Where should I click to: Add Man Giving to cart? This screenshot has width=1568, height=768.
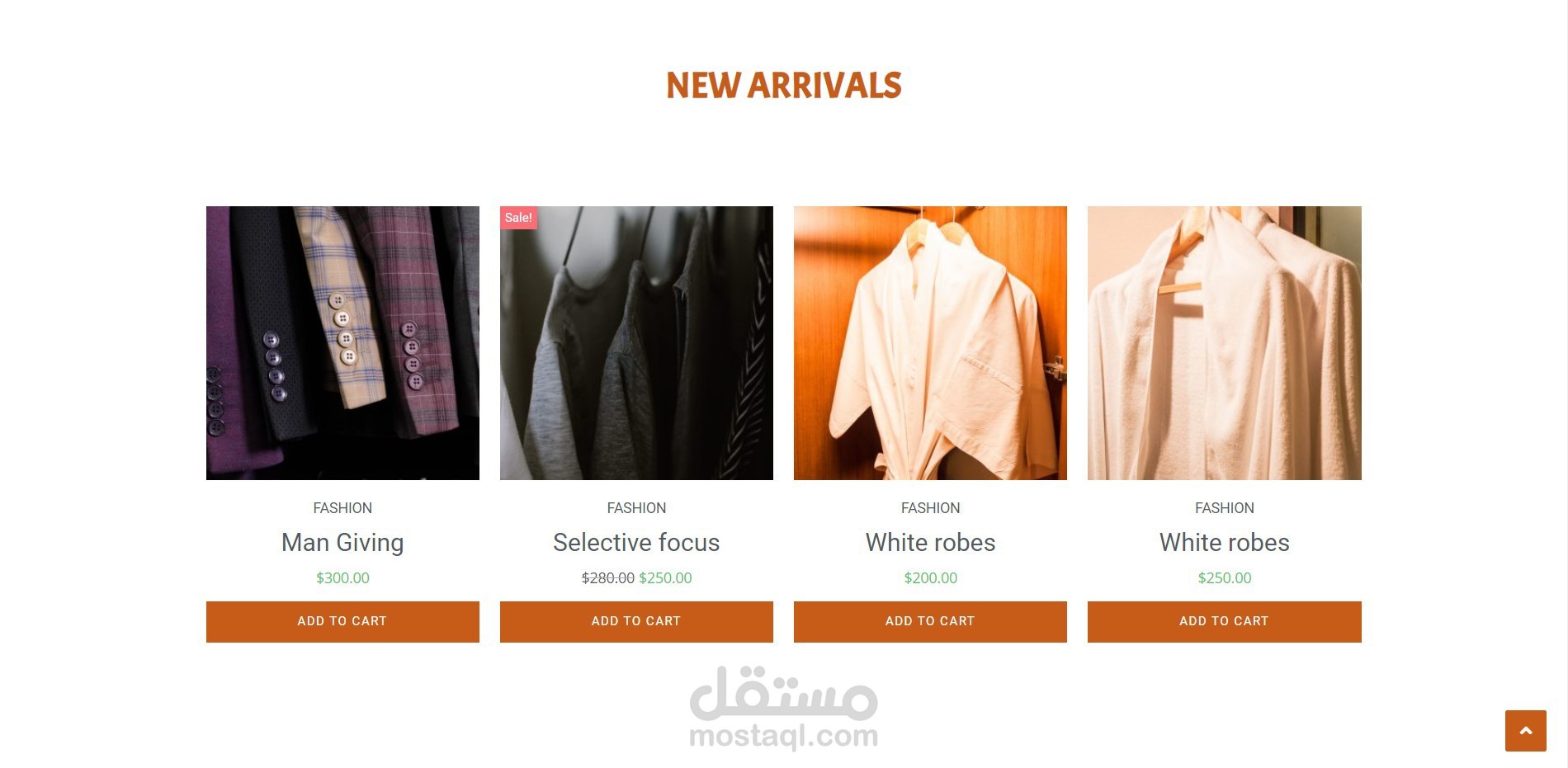(342, 621)
